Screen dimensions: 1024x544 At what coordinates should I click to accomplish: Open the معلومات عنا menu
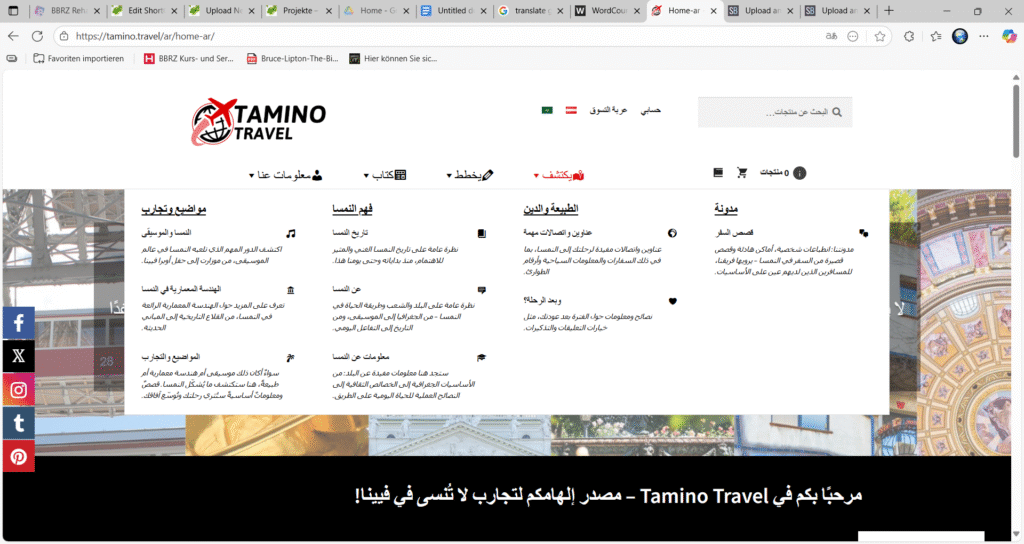tap(285, 175)
